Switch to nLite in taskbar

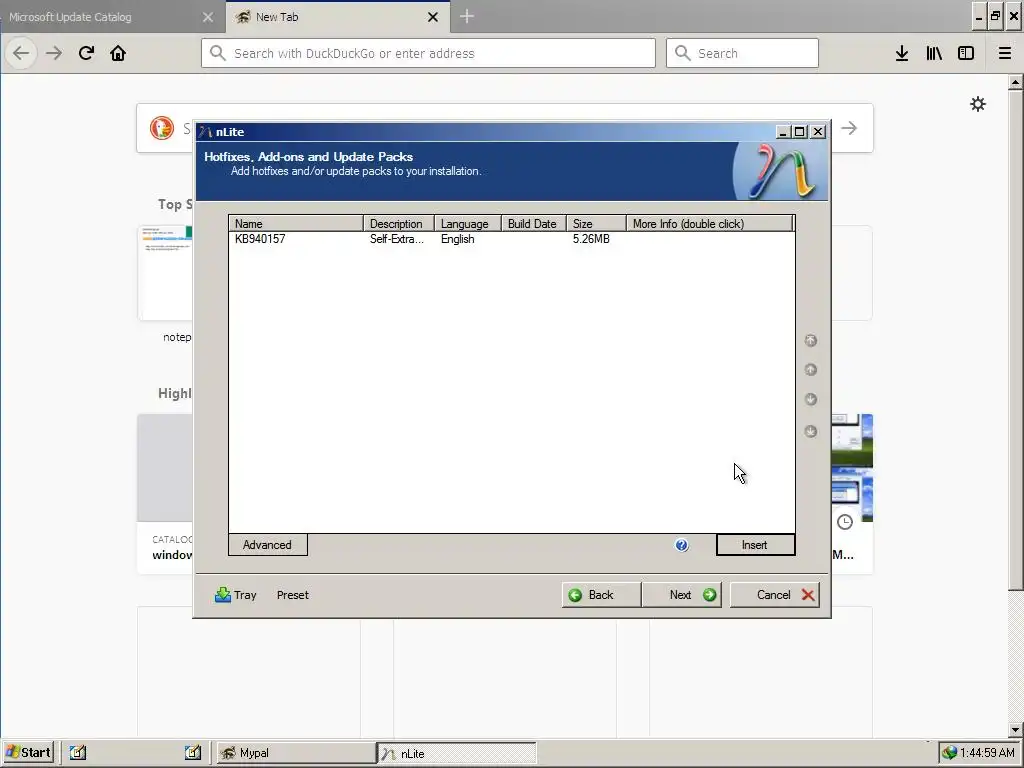[x=456, y=753]
